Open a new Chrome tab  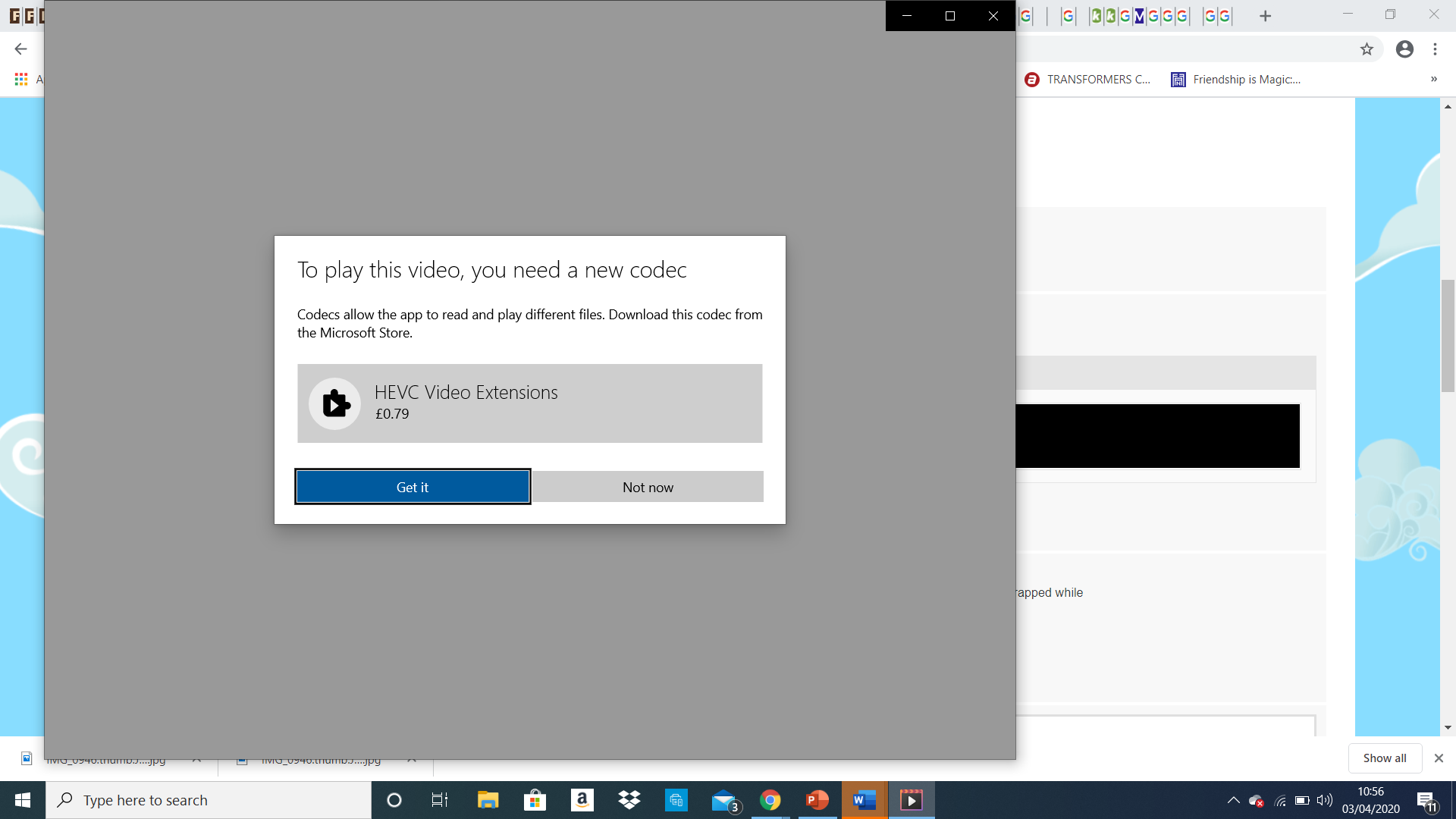[x=1265, y=16]
